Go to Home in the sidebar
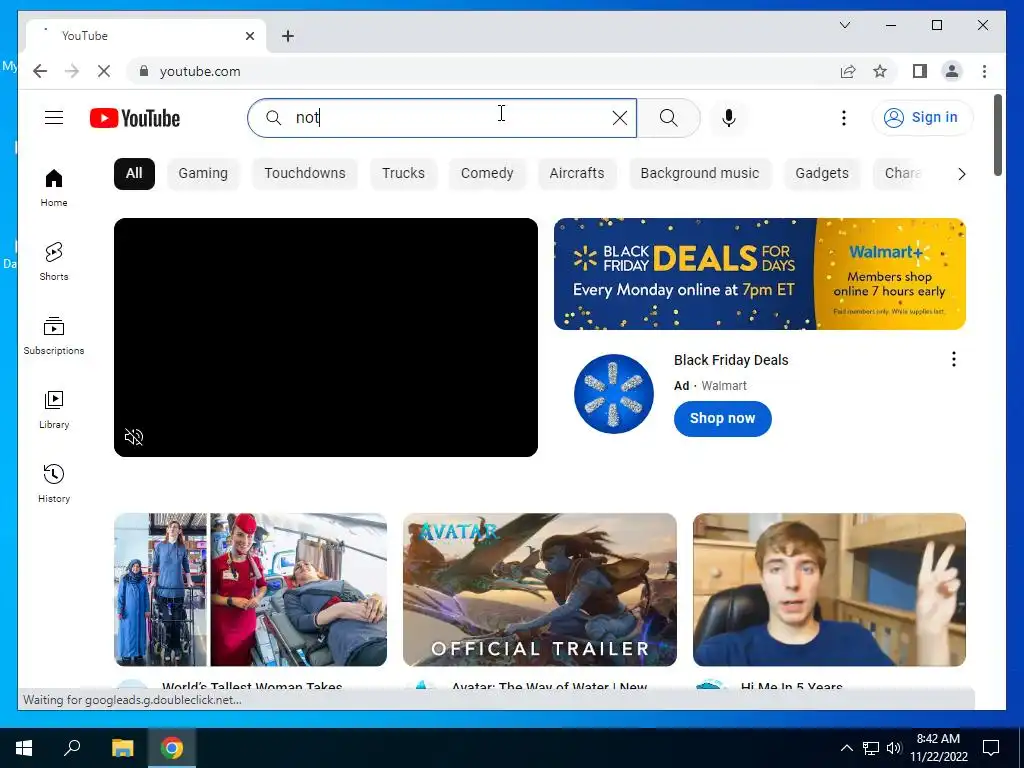 tap(54, 187)
